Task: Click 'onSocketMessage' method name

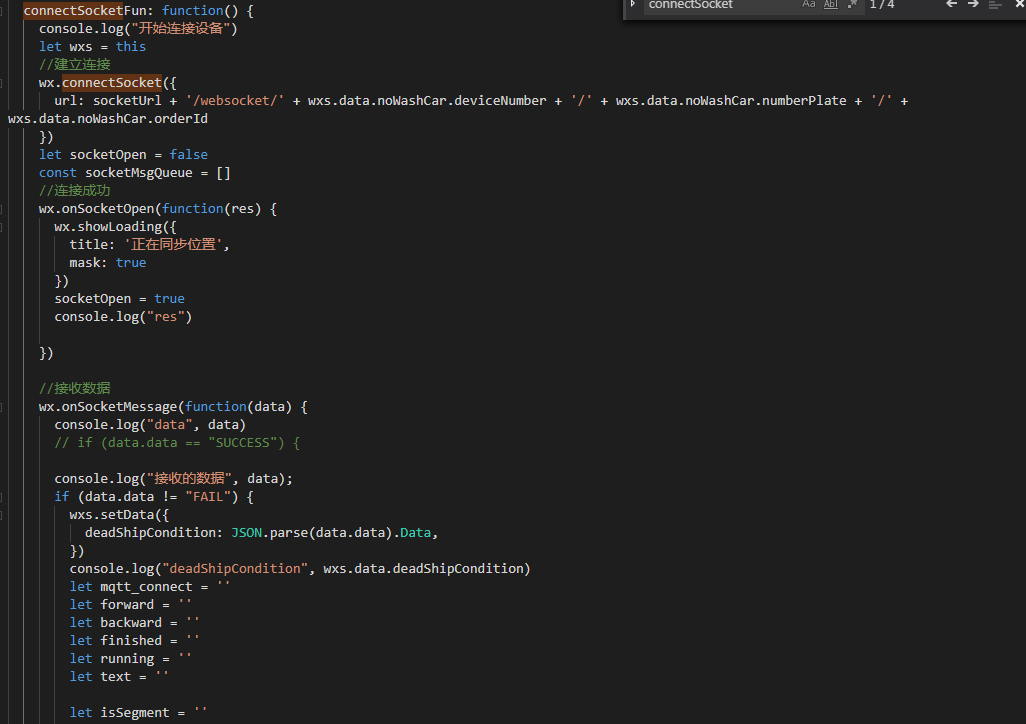Action: (x=120, y=407)
